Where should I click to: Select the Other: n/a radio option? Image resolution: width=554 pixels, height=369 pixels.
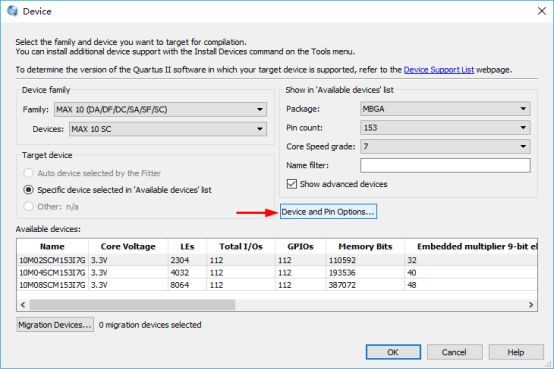coord(28,206)
